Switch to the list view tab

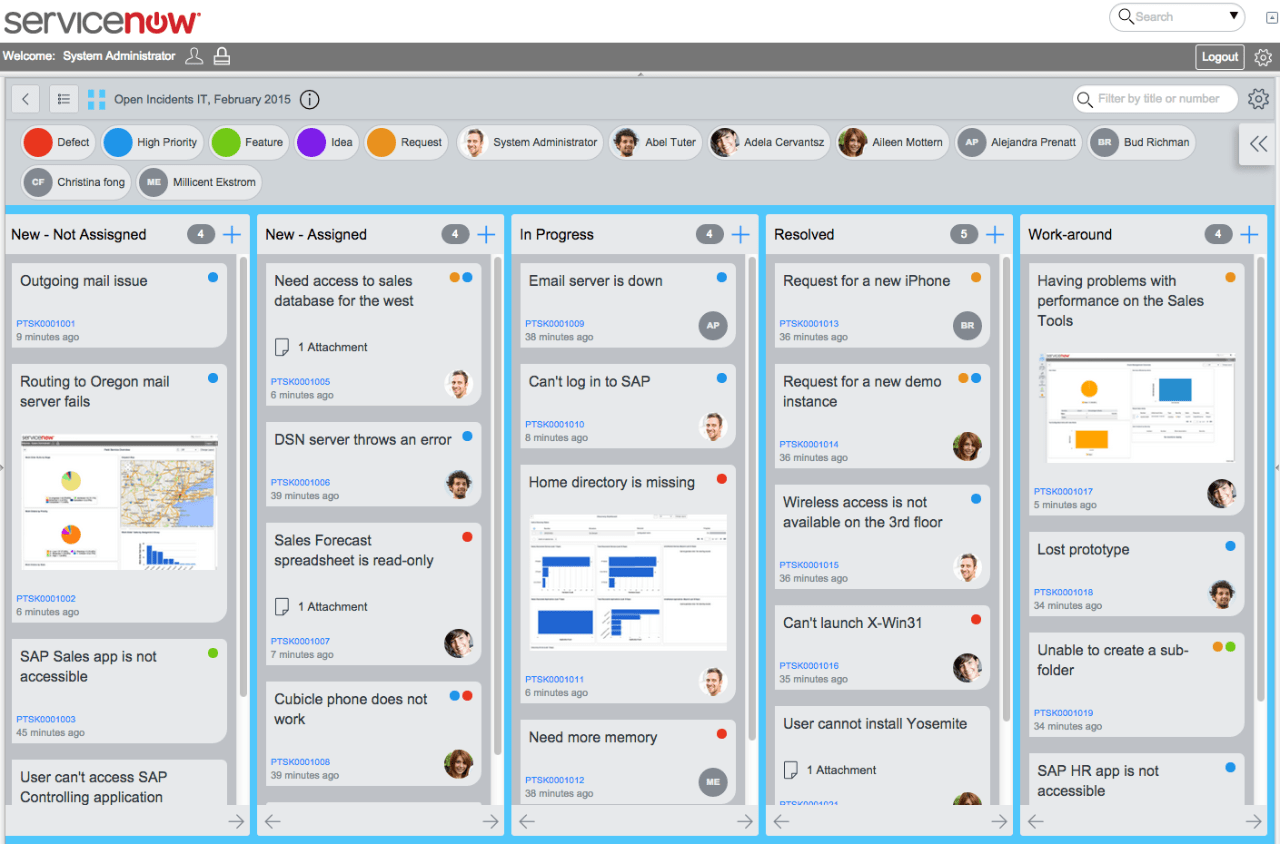[63, 99]
